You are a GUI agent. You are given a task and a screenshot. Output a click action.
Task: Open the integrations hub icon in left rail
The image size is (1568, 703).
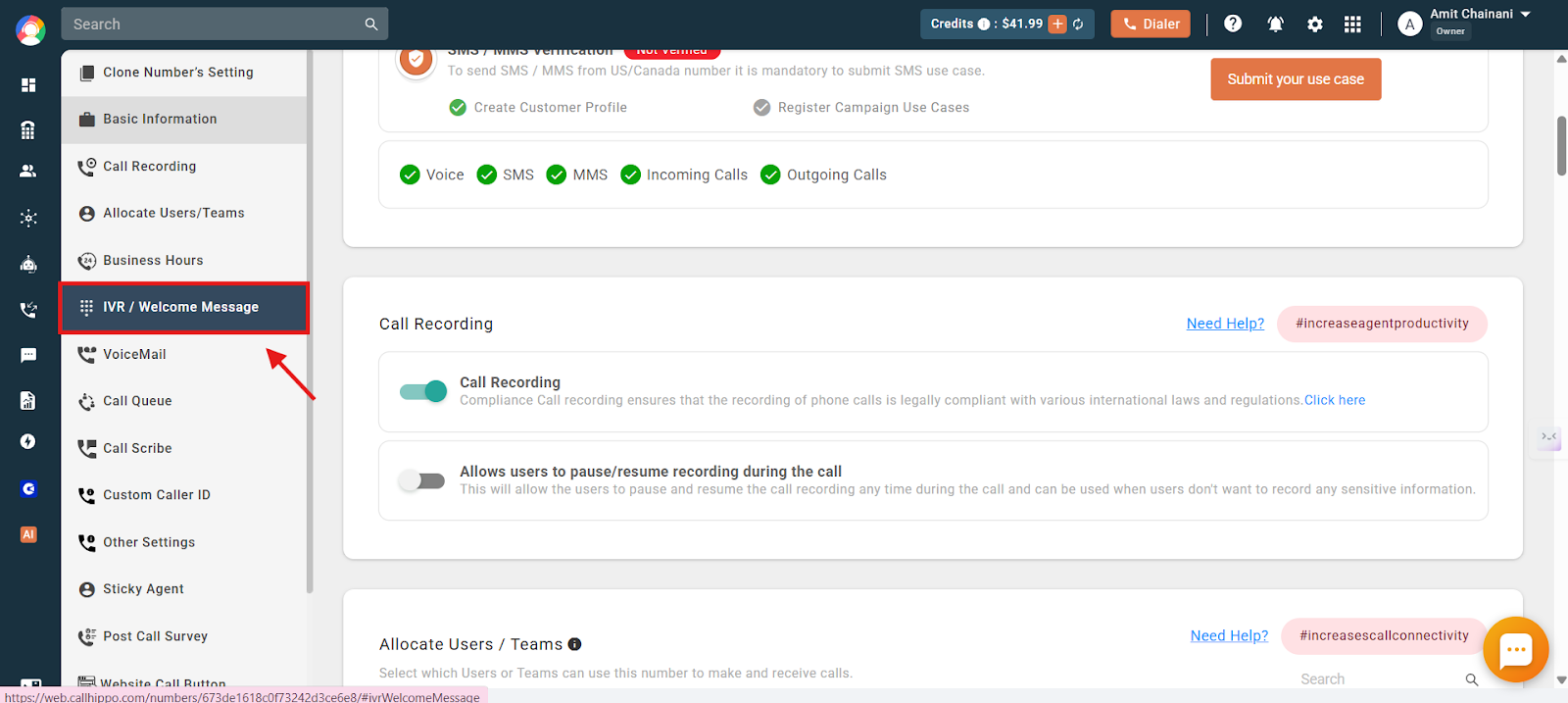tap(28, 218)
